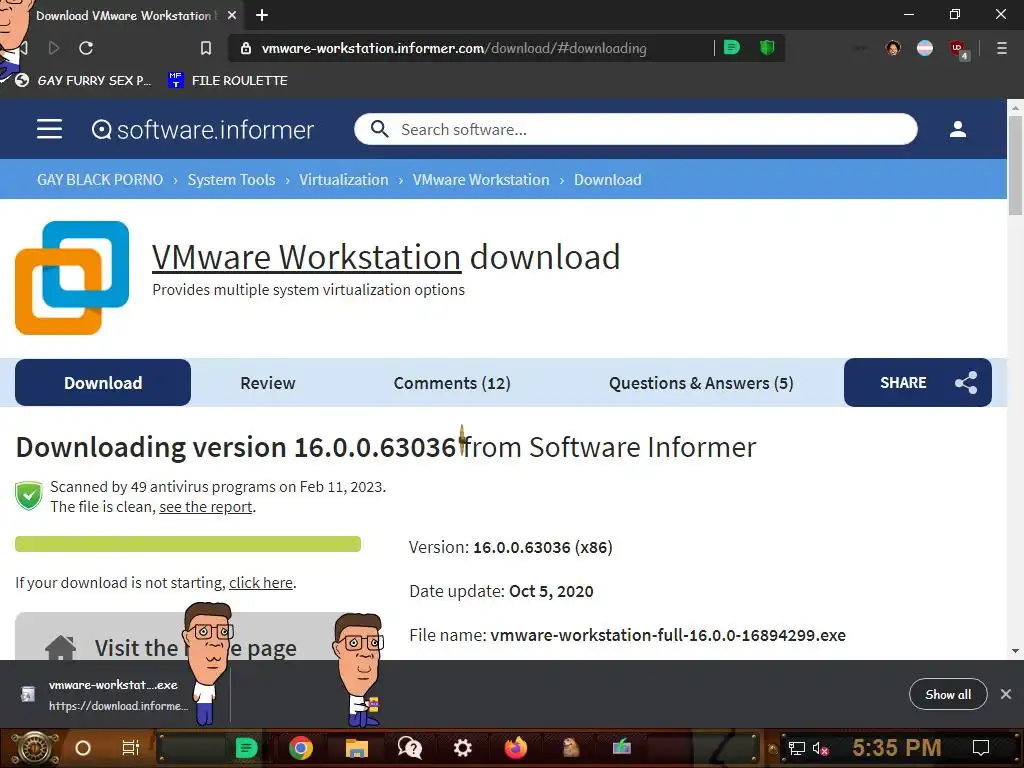
Task: Click the green shield clean-file icon
Action: coord(29,496)
